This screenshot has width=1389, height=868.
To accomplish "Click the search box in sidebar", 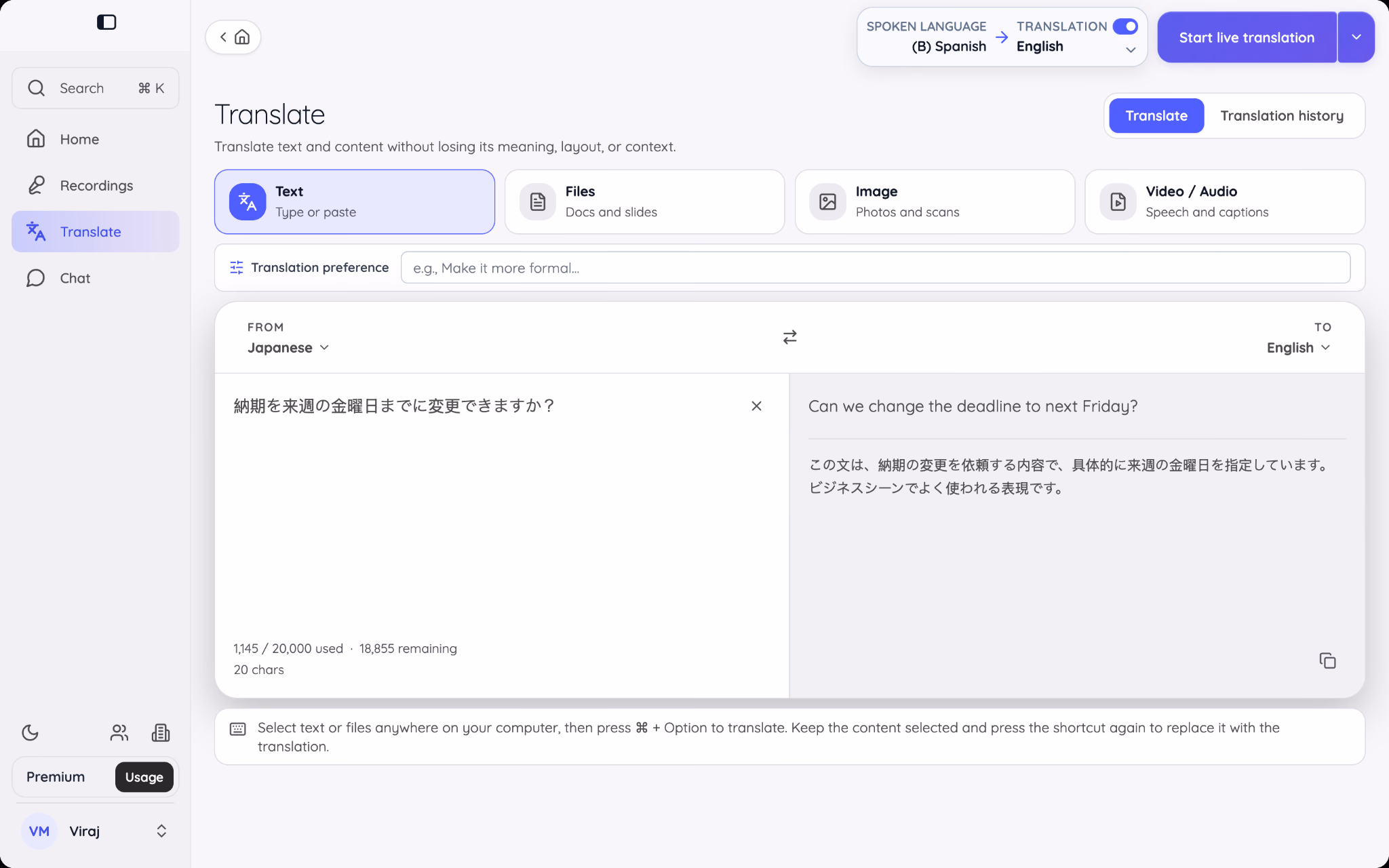I will [x=95, y=88].
